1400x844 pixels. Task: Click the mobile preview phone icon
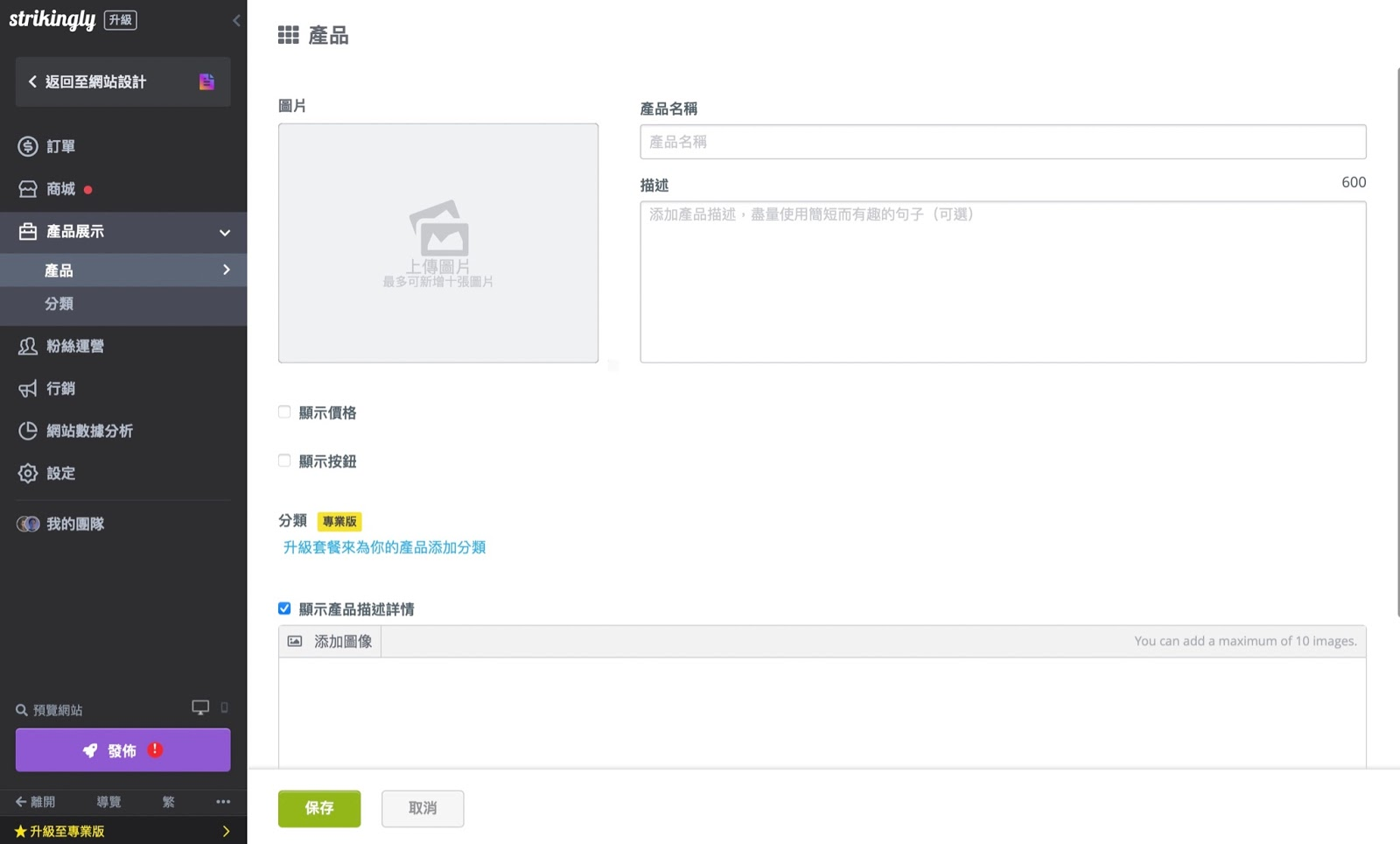224,707
